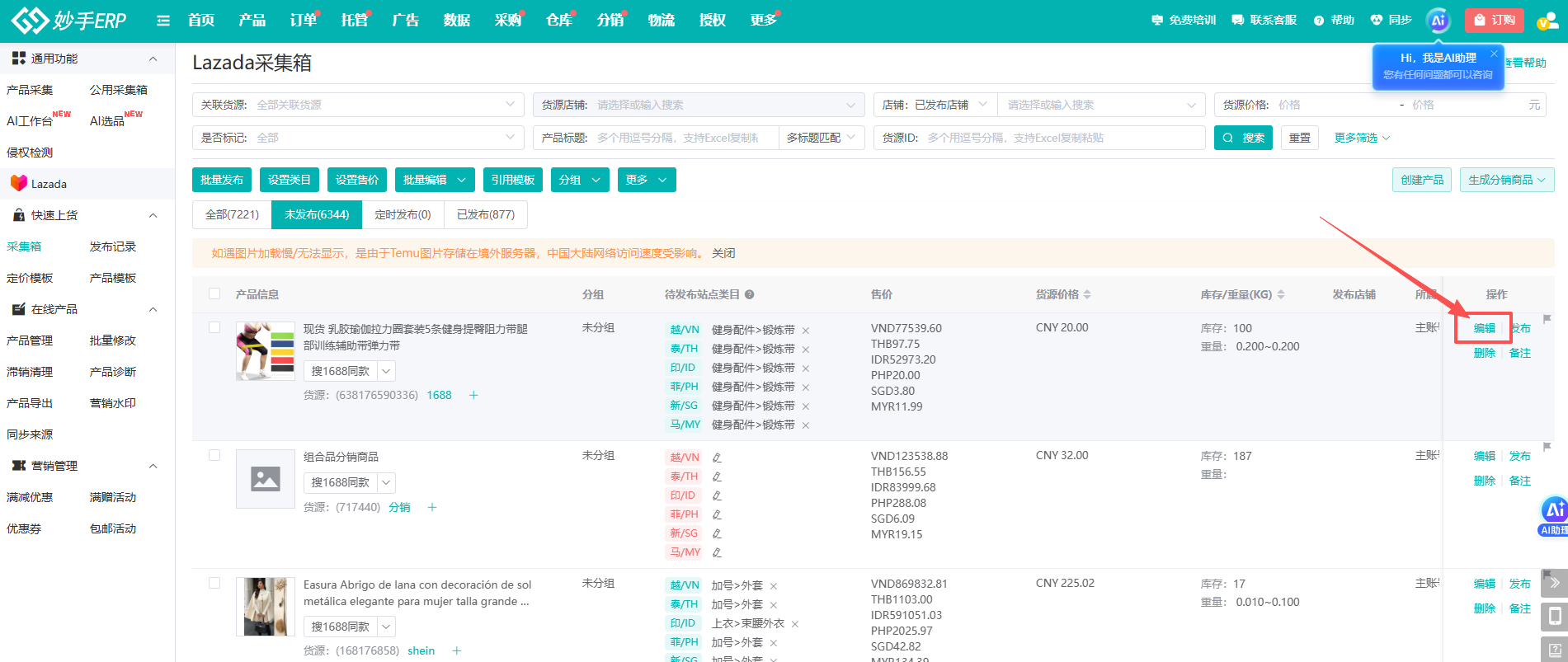Switch to the 定时发布(0) tab
Image resolution: width=1568 pixels, height=662 pixels.
[403, 214]
